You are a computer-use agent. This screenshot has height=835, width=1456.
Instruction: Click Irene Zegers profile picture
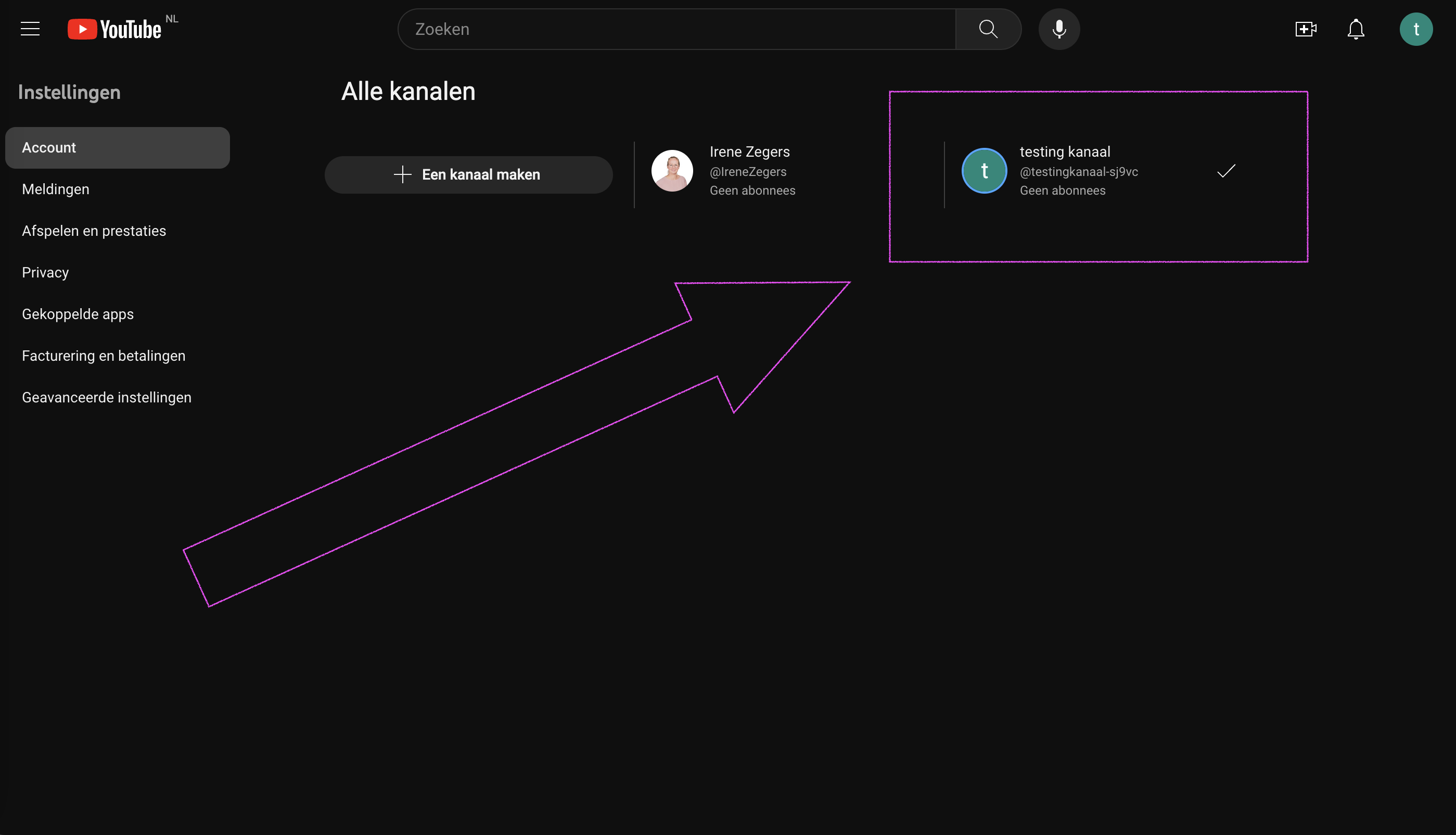coord(672,170)
